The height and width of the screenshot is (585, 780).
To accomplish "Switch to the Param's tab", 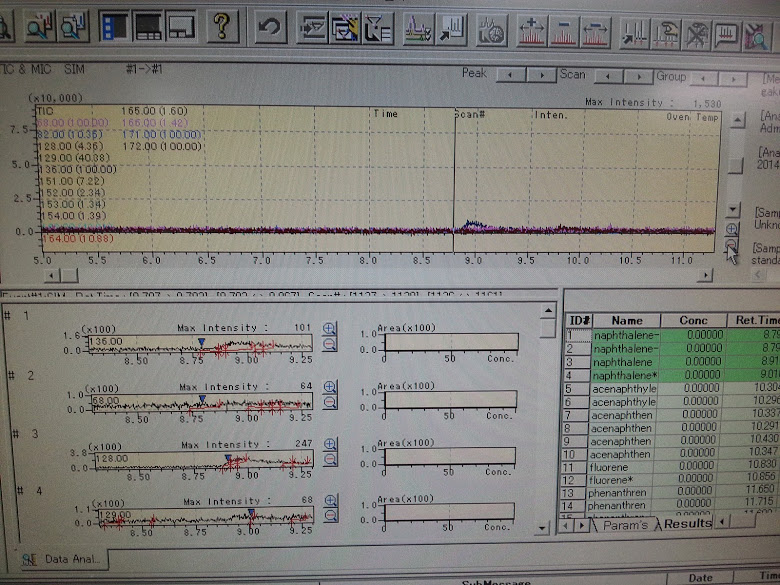I will coord(625,525).
